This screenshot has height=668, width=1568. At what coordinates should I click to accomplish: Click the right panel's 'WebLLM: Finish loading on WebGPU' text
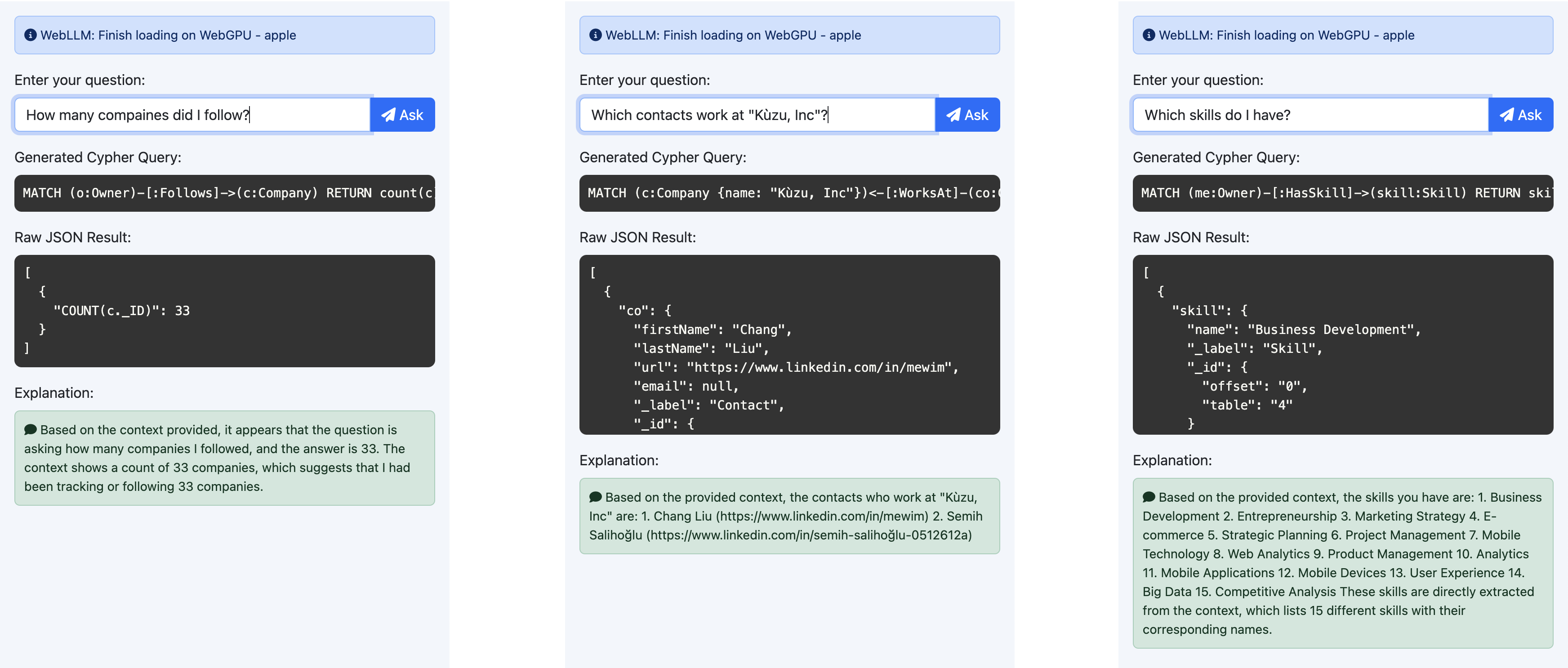pos(1286,36)
